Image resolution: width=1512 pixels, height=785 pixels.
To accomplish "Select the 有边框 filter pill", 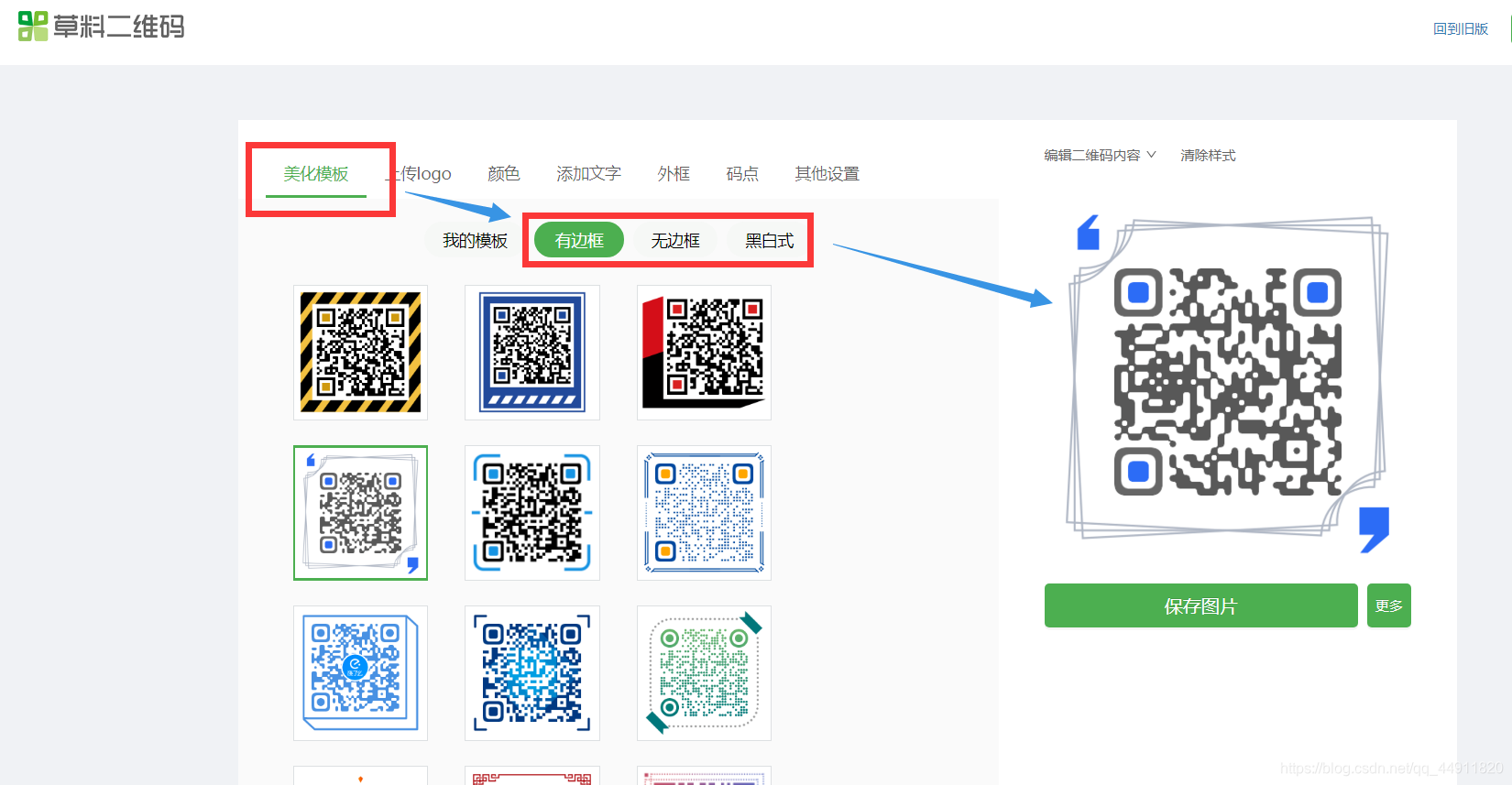I will point(579,241).
